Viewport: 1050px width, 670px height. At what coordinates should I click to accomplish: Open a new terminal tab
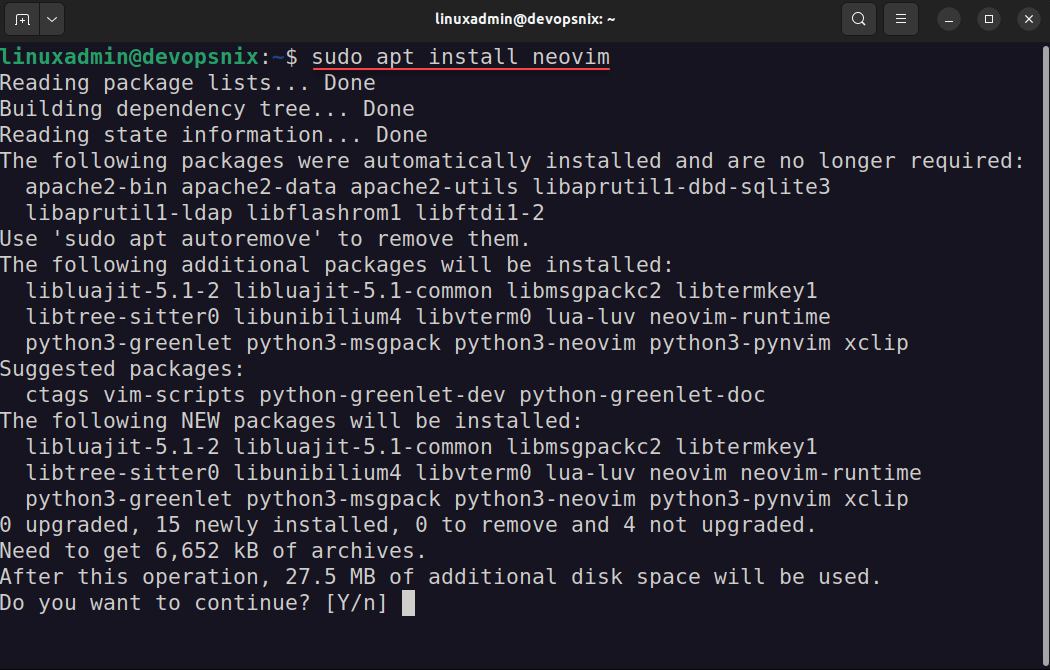[x=23, y=19]
